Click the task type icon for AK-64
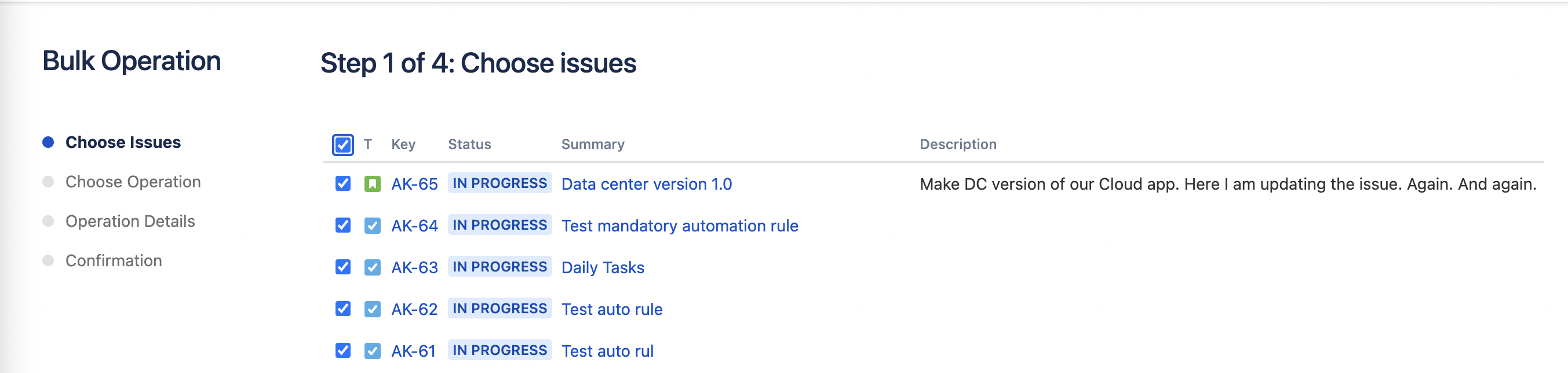 coord(372,226)
